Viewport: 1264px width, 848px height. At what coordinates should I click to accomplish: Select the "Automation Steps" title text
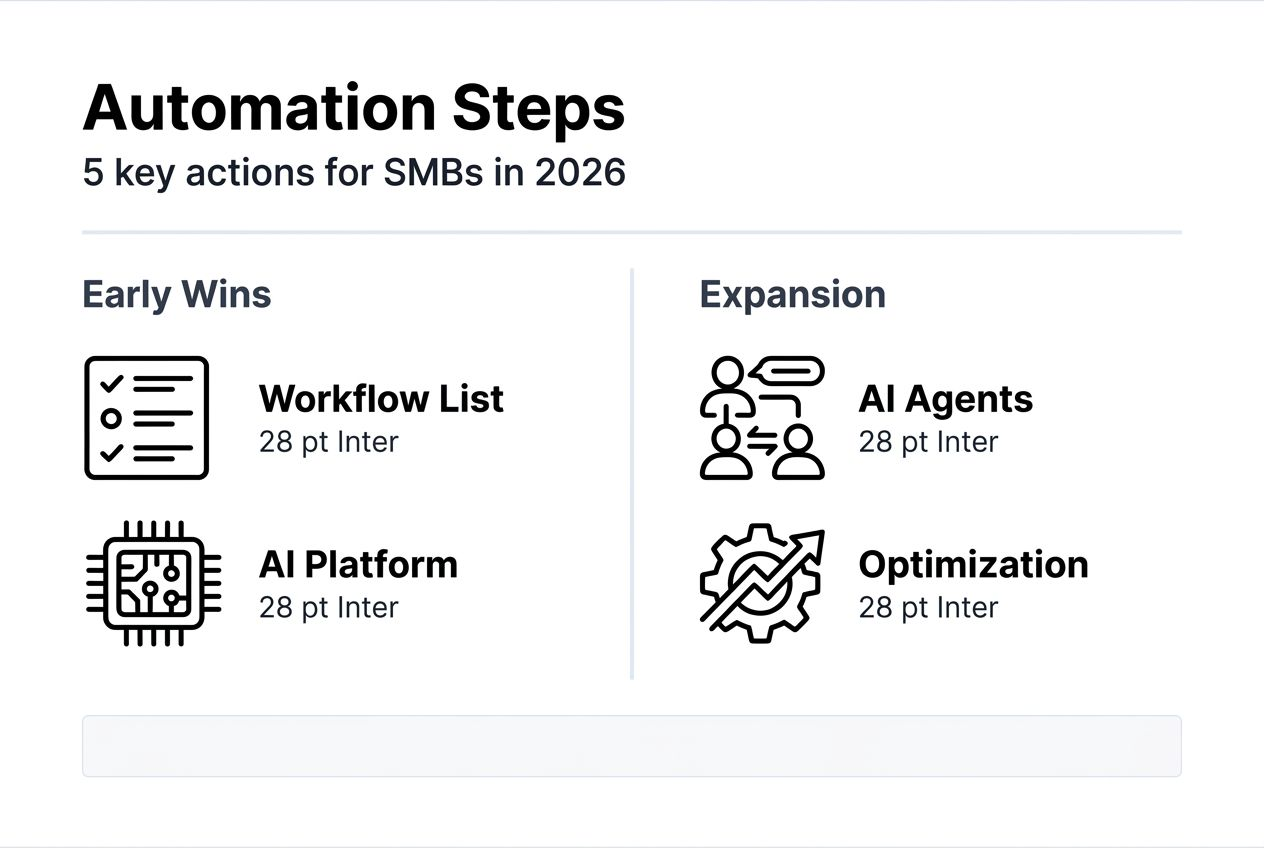pos(353,108)
